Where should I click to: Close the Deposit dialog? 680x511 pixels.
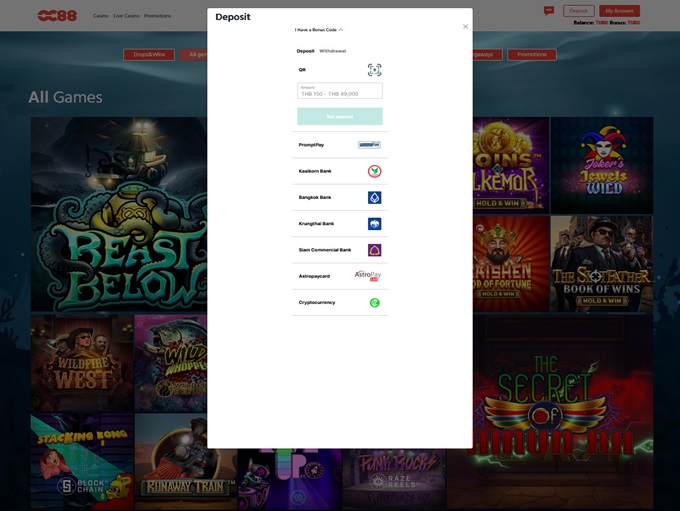pyautogui.click(x=465, y=26)
